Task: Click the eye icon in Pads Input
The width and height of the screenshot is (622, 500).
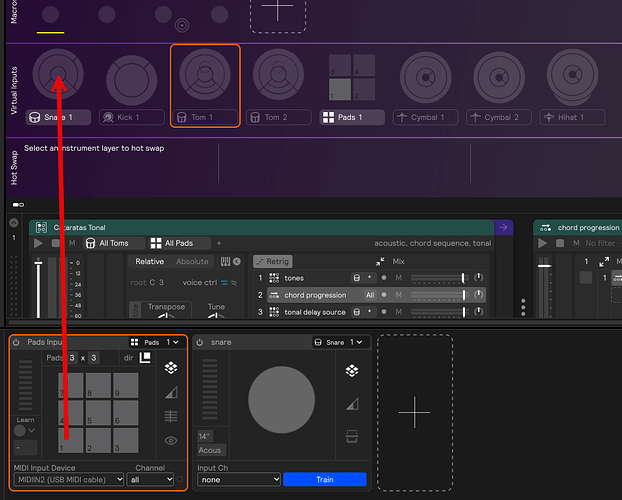Action: (171, 440)
